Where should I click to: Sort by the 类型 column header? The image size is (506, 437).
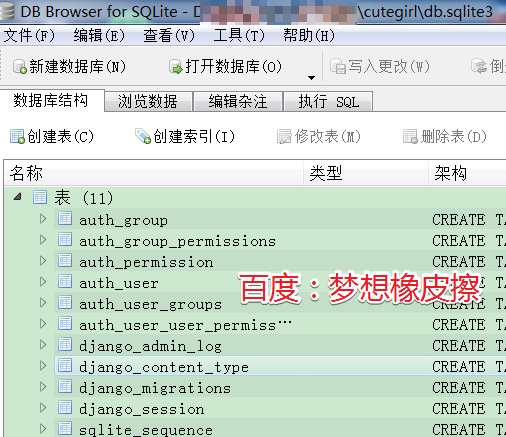pyautogui.click(x=366, y=173)
